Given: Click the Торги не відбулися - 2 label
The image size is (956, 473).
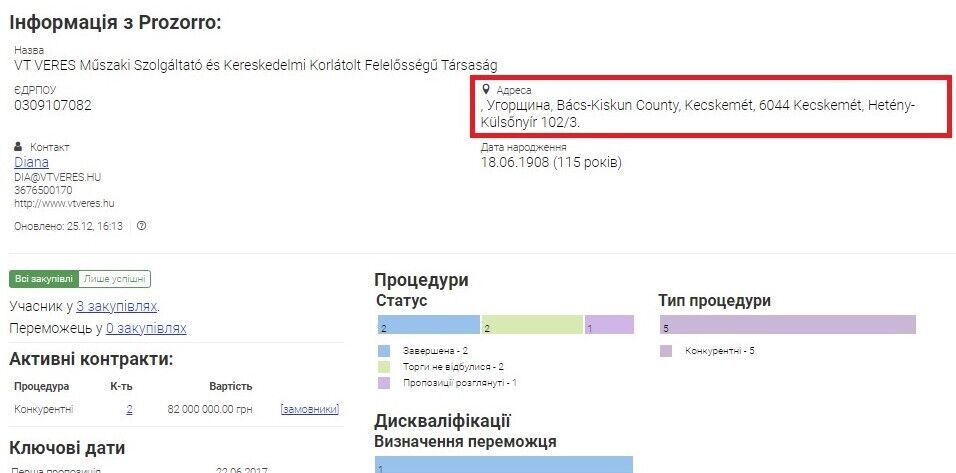Looking at the screenshot, I should click(453, 367).
